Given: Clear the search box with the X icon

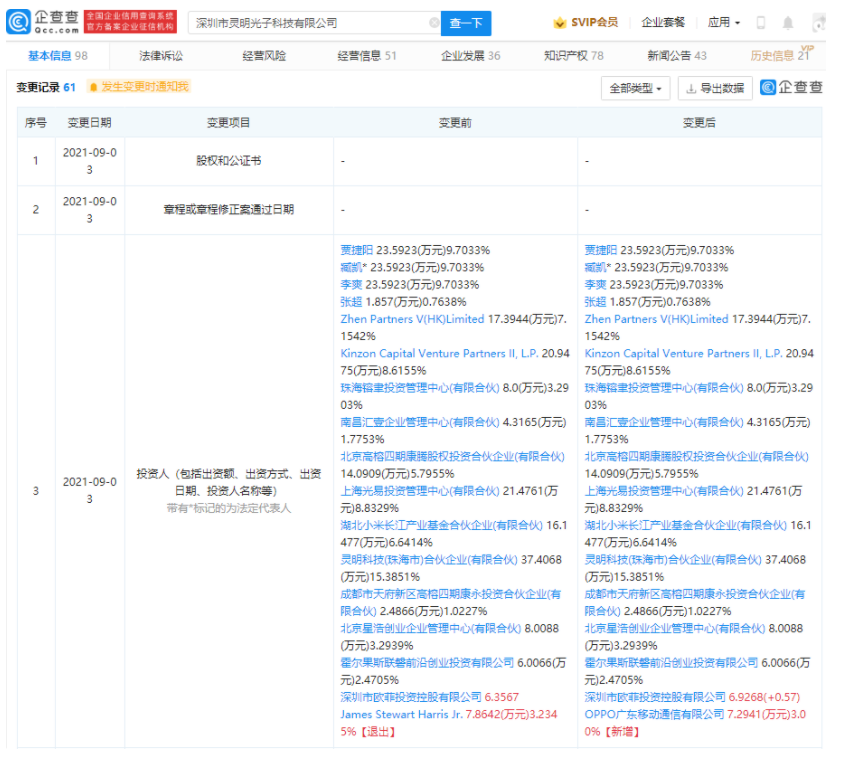Looking at the screenshot, I should point(433,22).
